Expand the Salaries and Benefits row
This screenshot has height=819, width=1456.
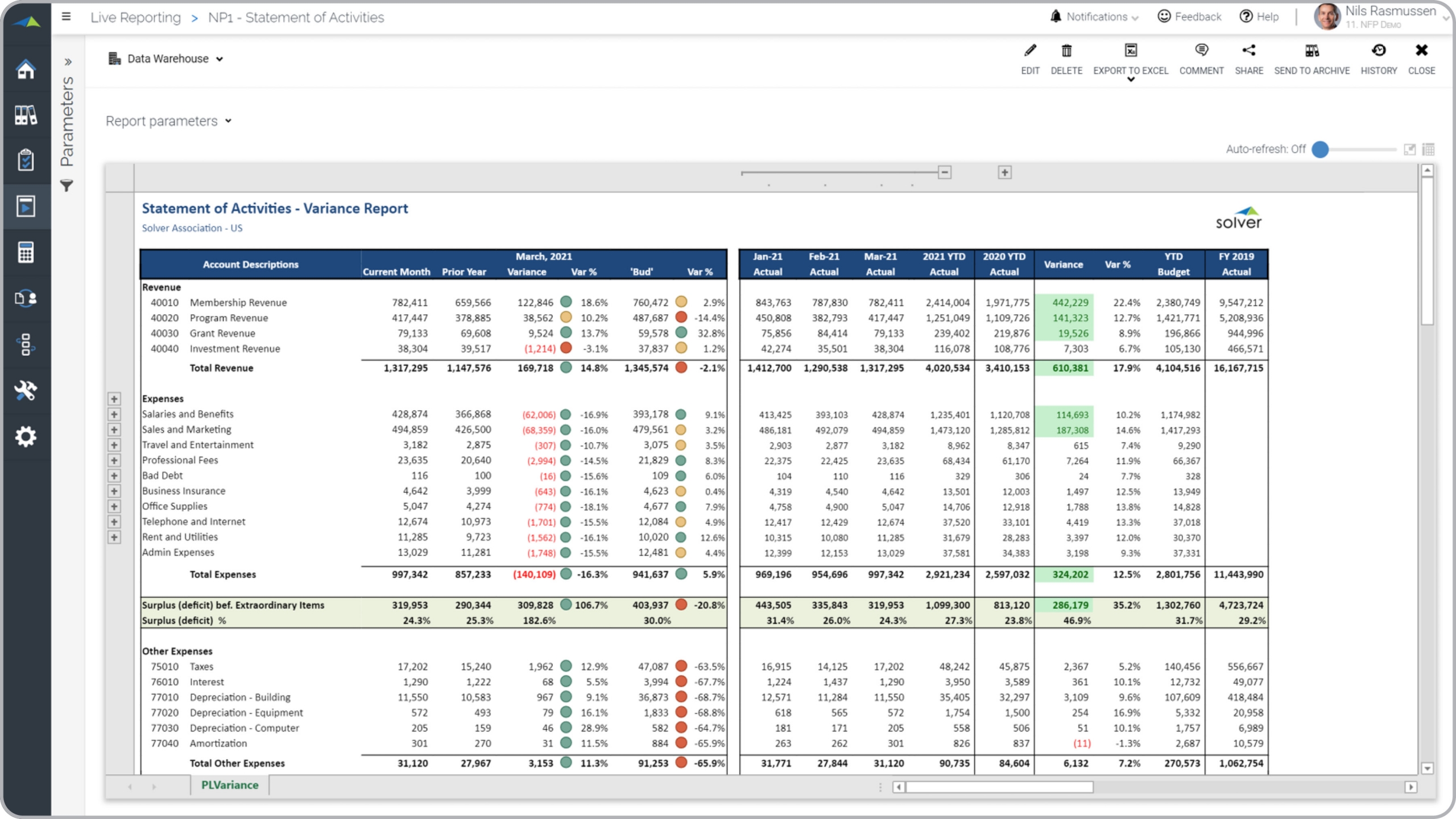coord(114,415)
